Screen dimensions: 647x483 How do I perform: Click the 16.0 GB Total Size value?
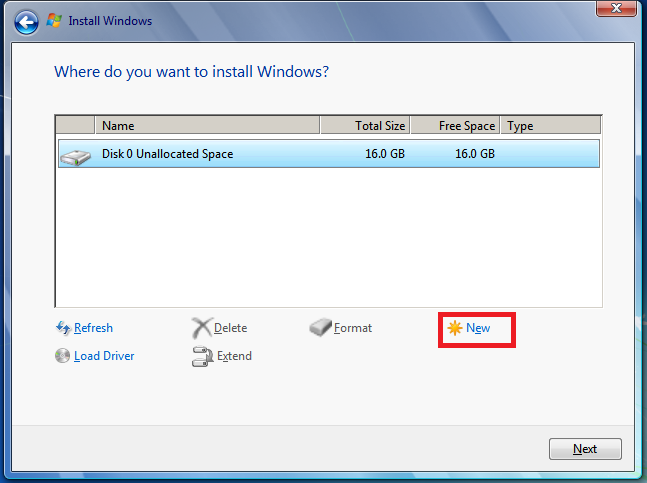pyautogui.click(x=385, y=154)
